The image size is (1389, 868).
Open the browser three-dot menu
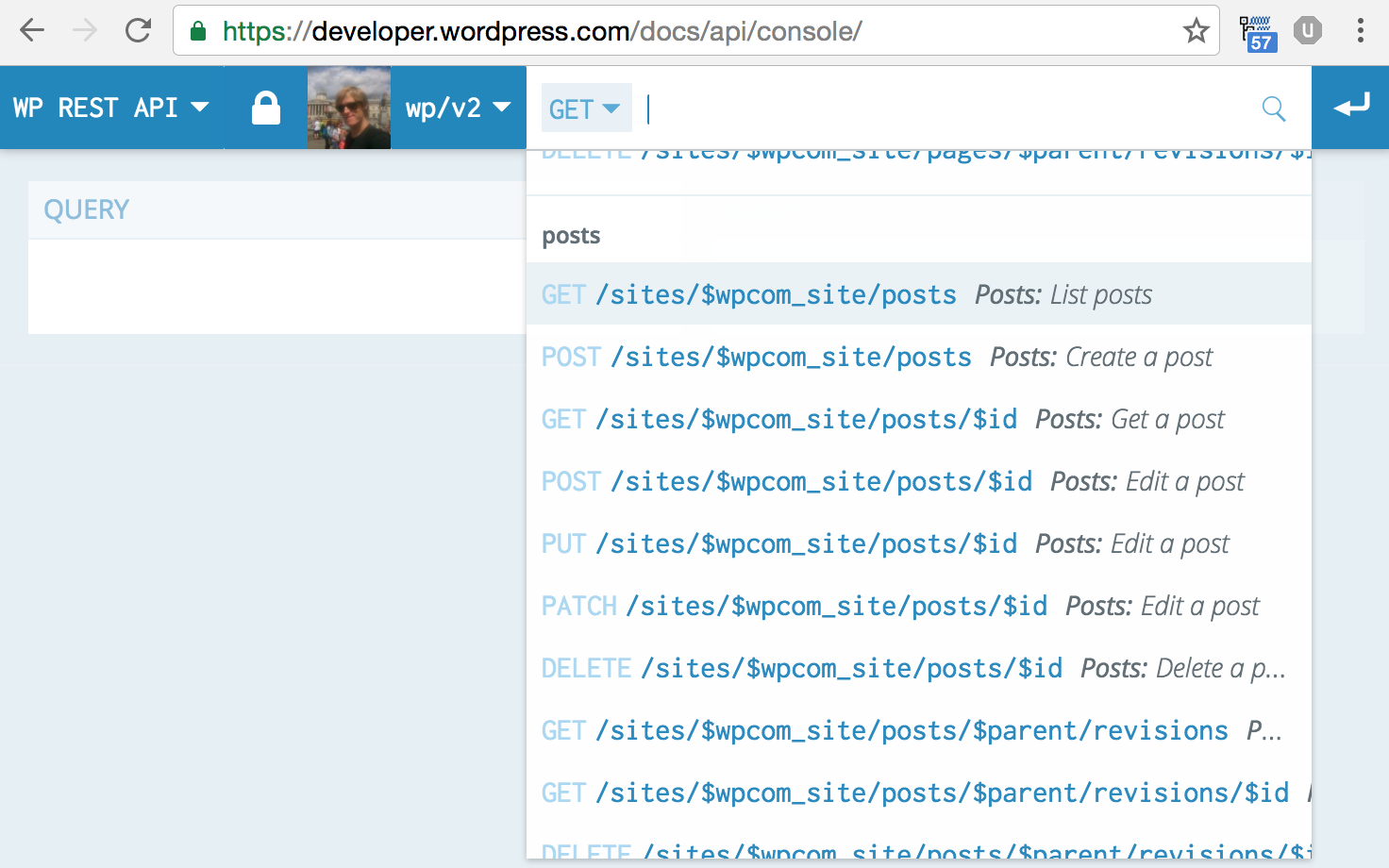pos(1360,31)
